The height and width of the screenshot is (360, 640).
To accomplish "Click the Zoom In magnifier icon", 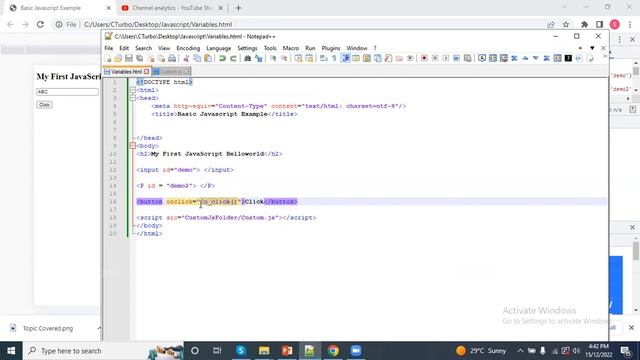I will 273,58.
